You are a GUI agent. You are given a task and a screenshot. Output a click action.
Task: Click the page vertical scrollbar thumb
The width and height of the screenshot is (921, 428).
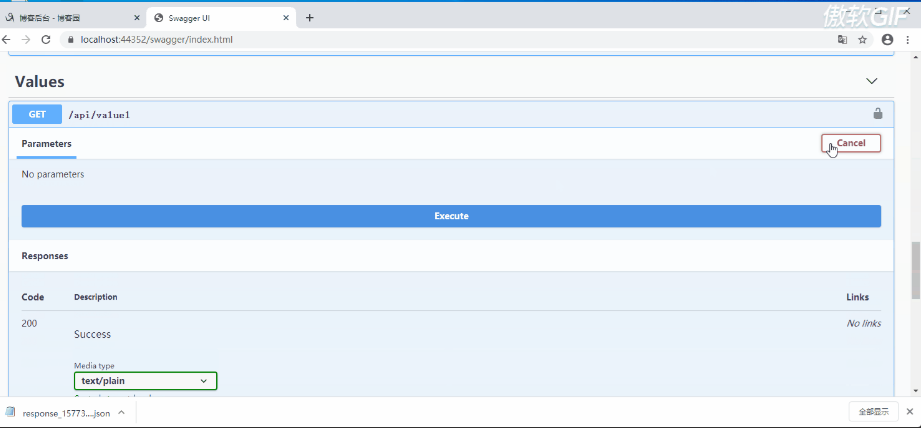tap(915, 270)
